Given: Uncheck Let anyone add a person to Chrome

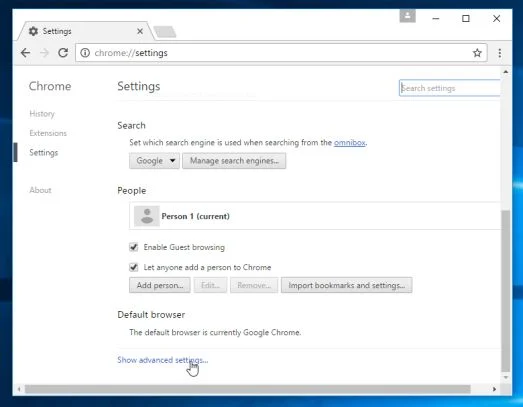Looking at the screenshot, I should (x=133, y=267).
